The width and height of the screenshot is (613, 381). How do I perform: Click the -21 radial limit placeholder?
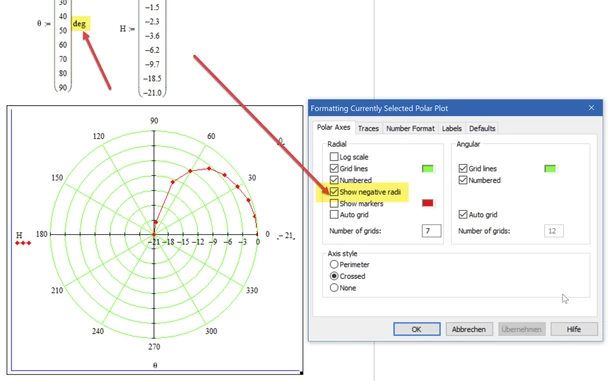click(x=286, y=236)
